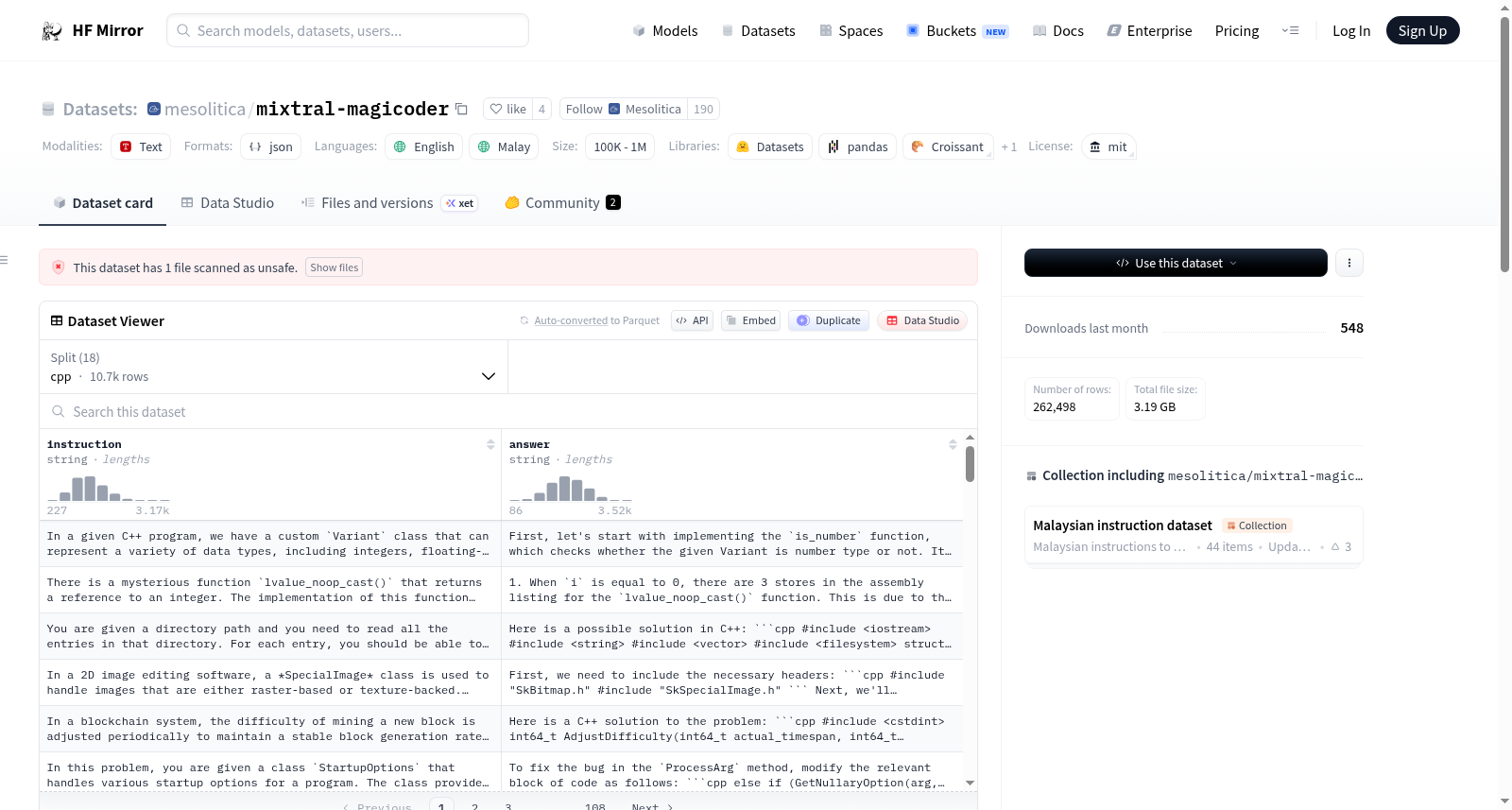
Task: Copy dataset name with the copy icon
Action: (x=461, y=109)
